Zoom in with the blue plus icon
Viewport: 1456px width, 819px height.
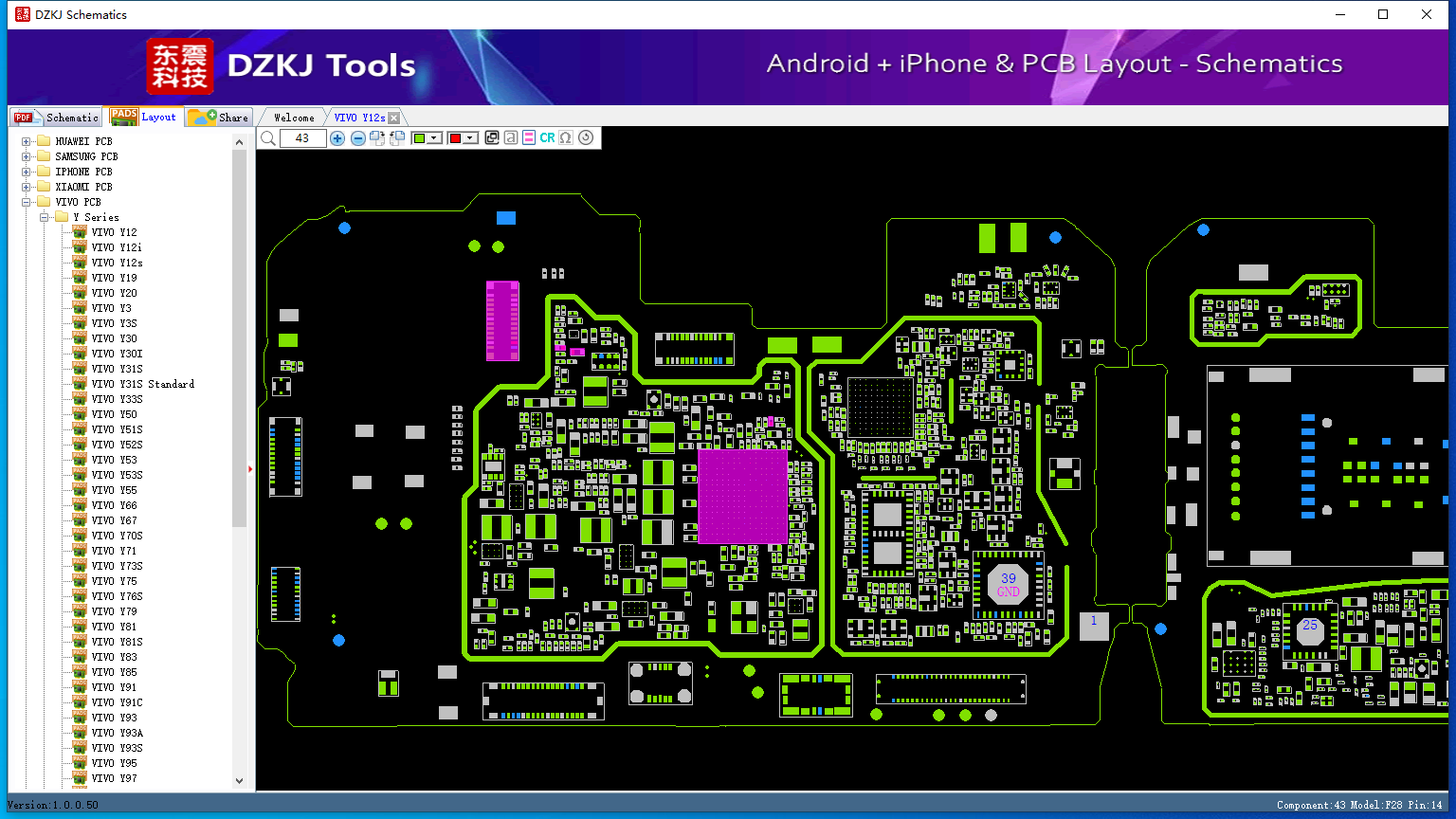point(337,138)
